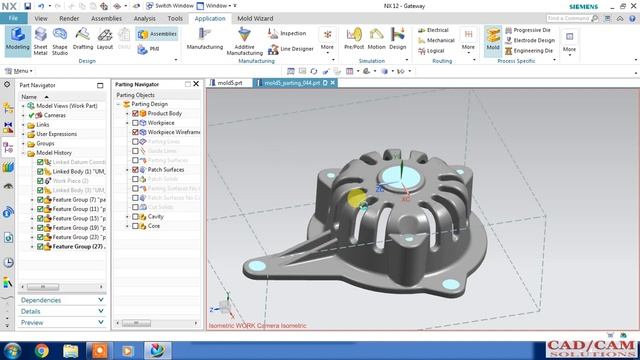Image resolution: width=640 pixels, height=360 pixels.
Task: Click the Find a Command search field
Action: click(x=569, y=18)
